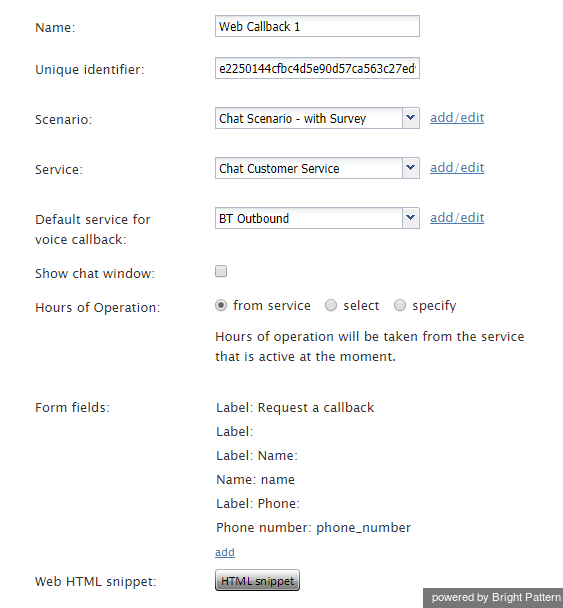Choose the 'select' hours option
The width and height of the screenshot is (563, 608).
coord(331,306)
